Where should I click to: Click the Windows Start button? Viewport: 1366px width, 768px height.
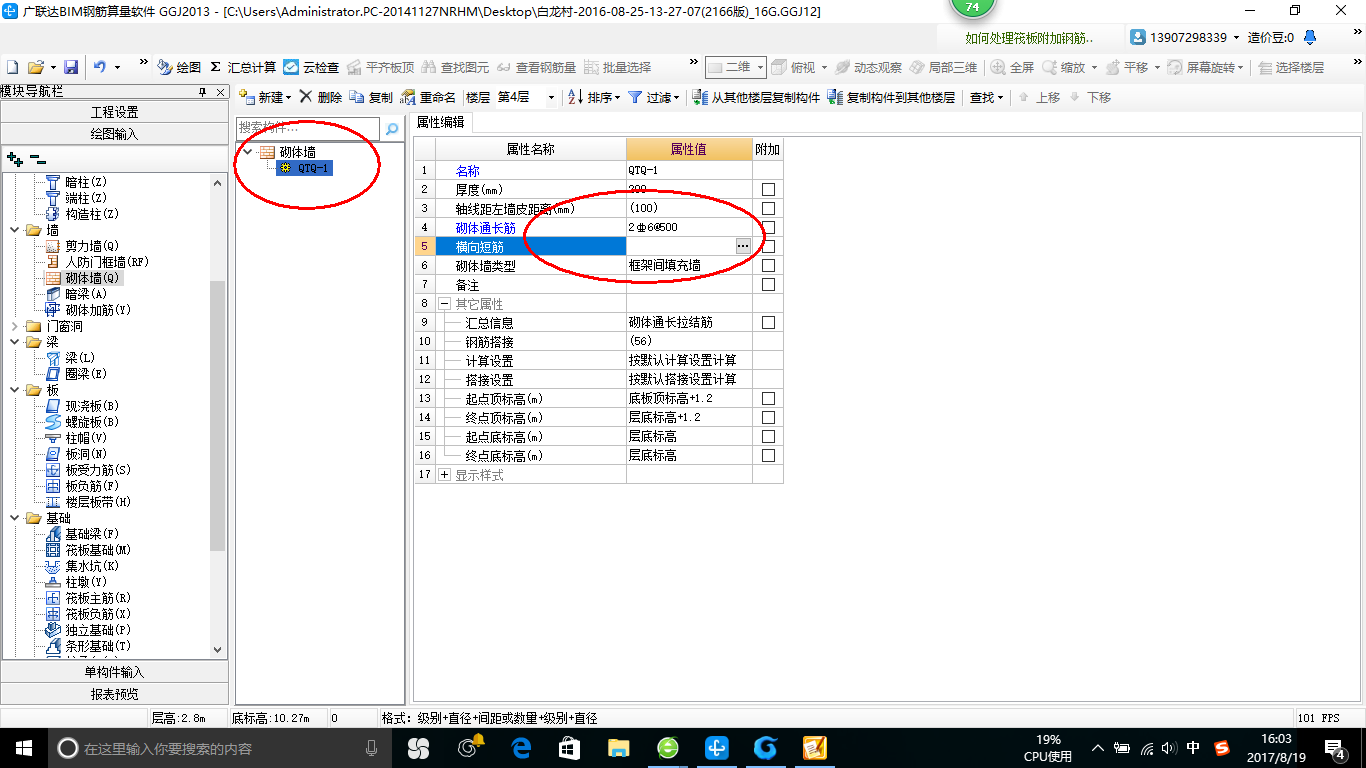pos(22,747)
